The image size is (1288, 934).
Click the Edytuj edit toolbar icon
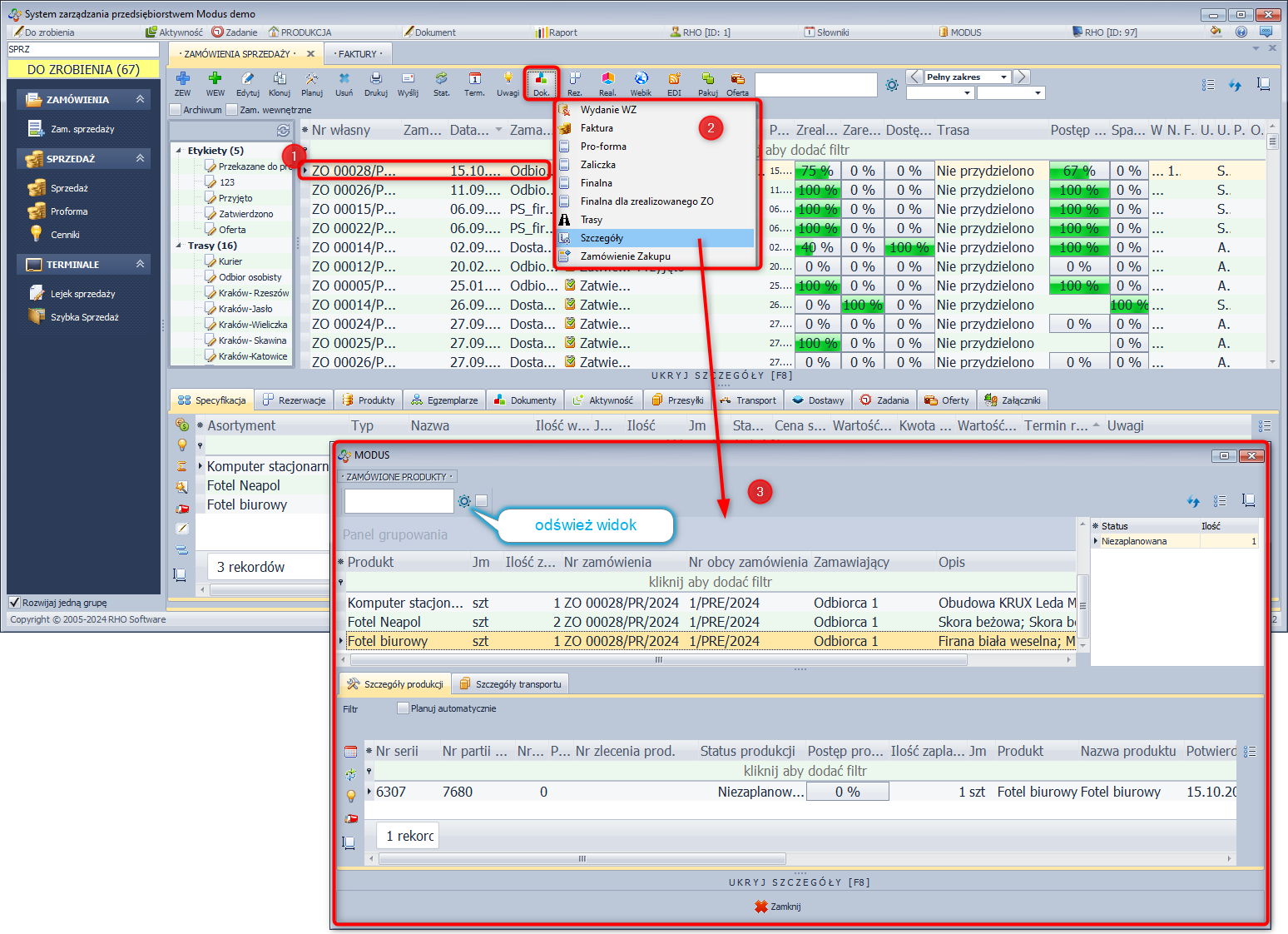247,82
